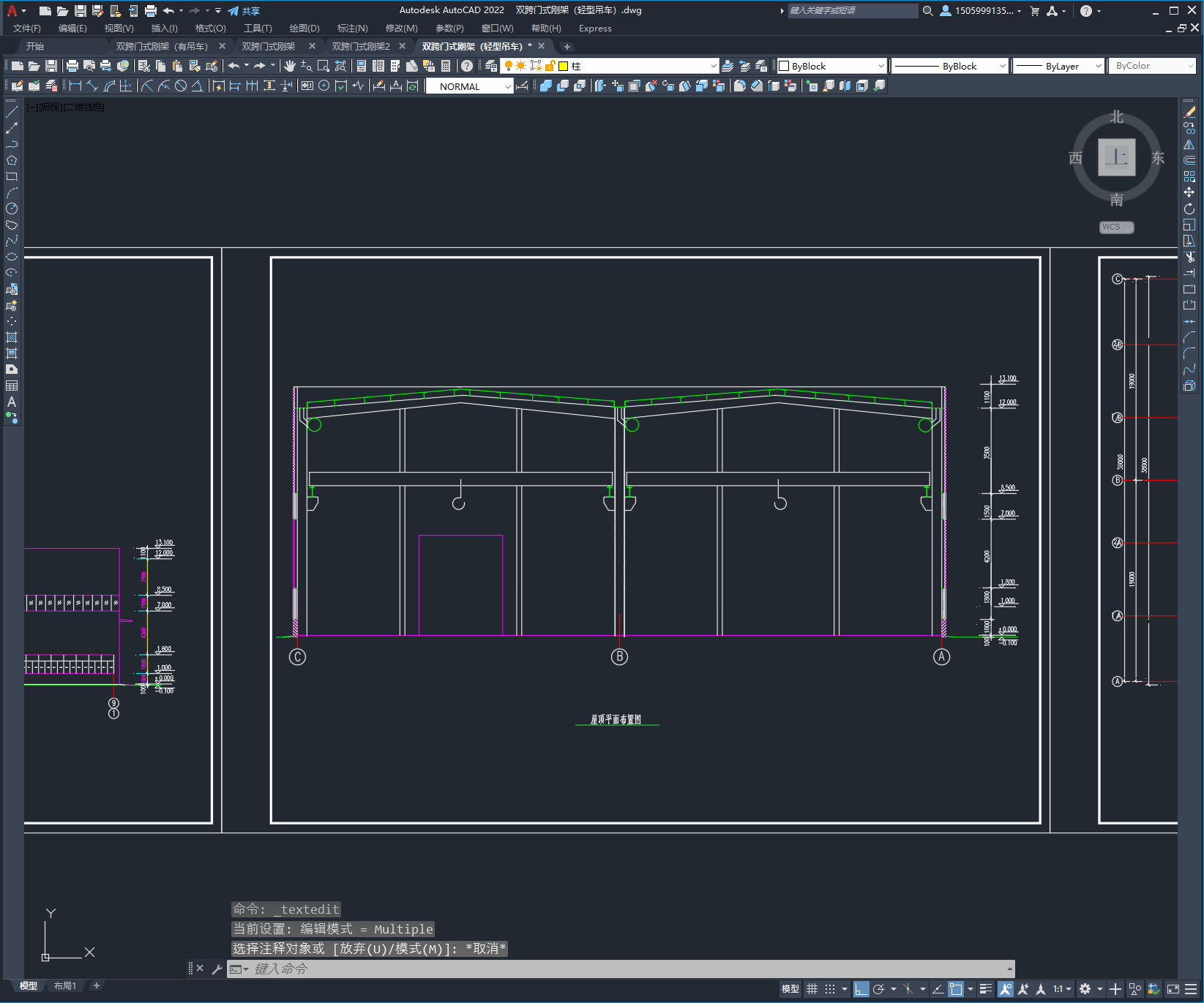Switch to 布局1 layout tab
Screen dimensions: 1204x1003
point(65,986)
